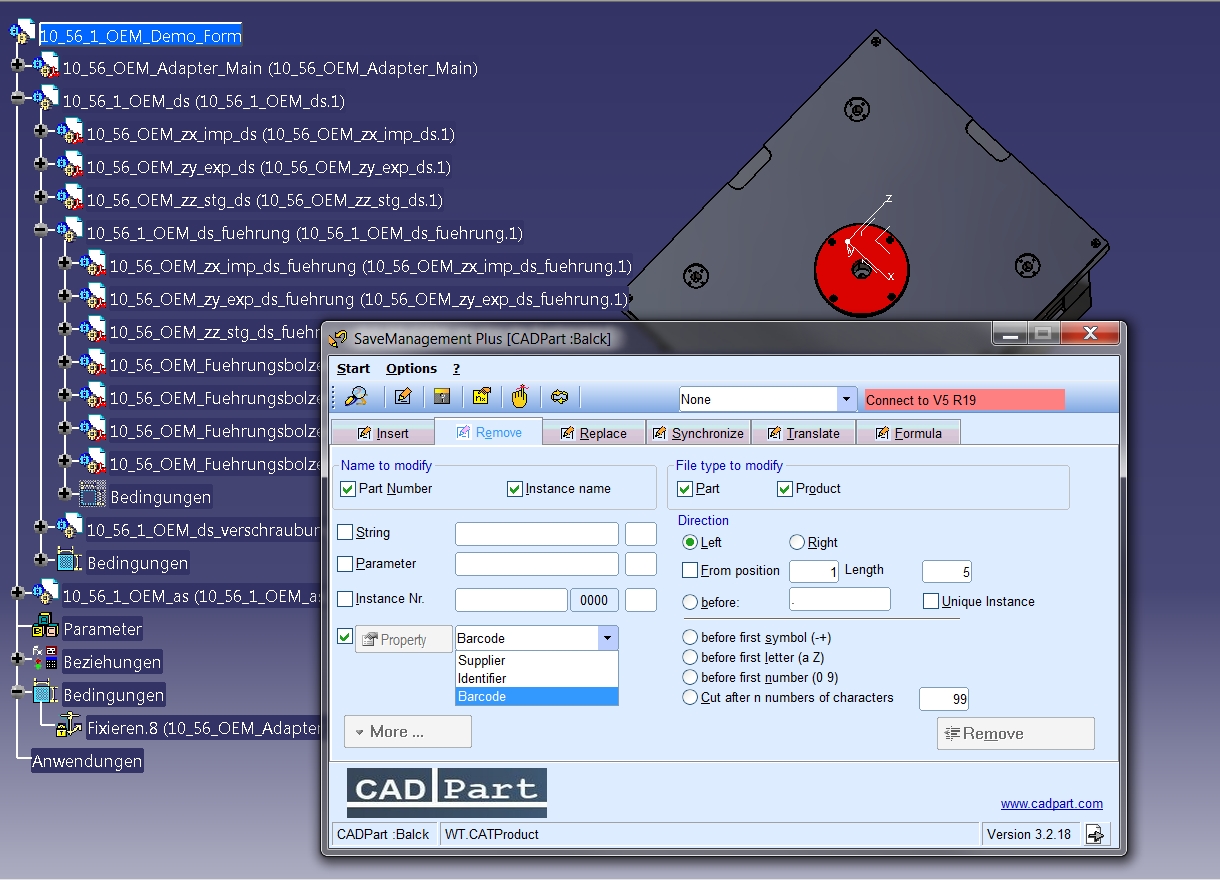Image resolution: width=1220 pixels, height=880 pixels.
Task: Select the Right direction radio button
Action: coord(797,543)
